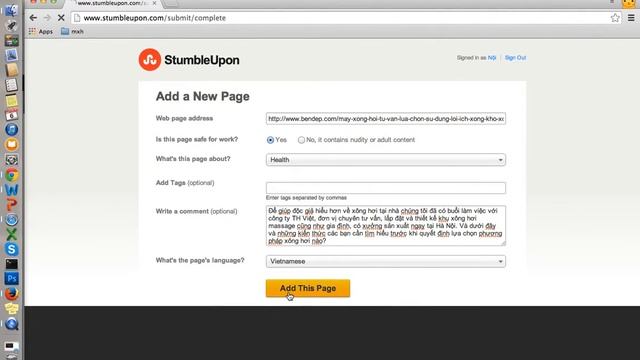Screen dimensions: 640x360
Task: Click into the comment text area
Action: coord(386,226)
